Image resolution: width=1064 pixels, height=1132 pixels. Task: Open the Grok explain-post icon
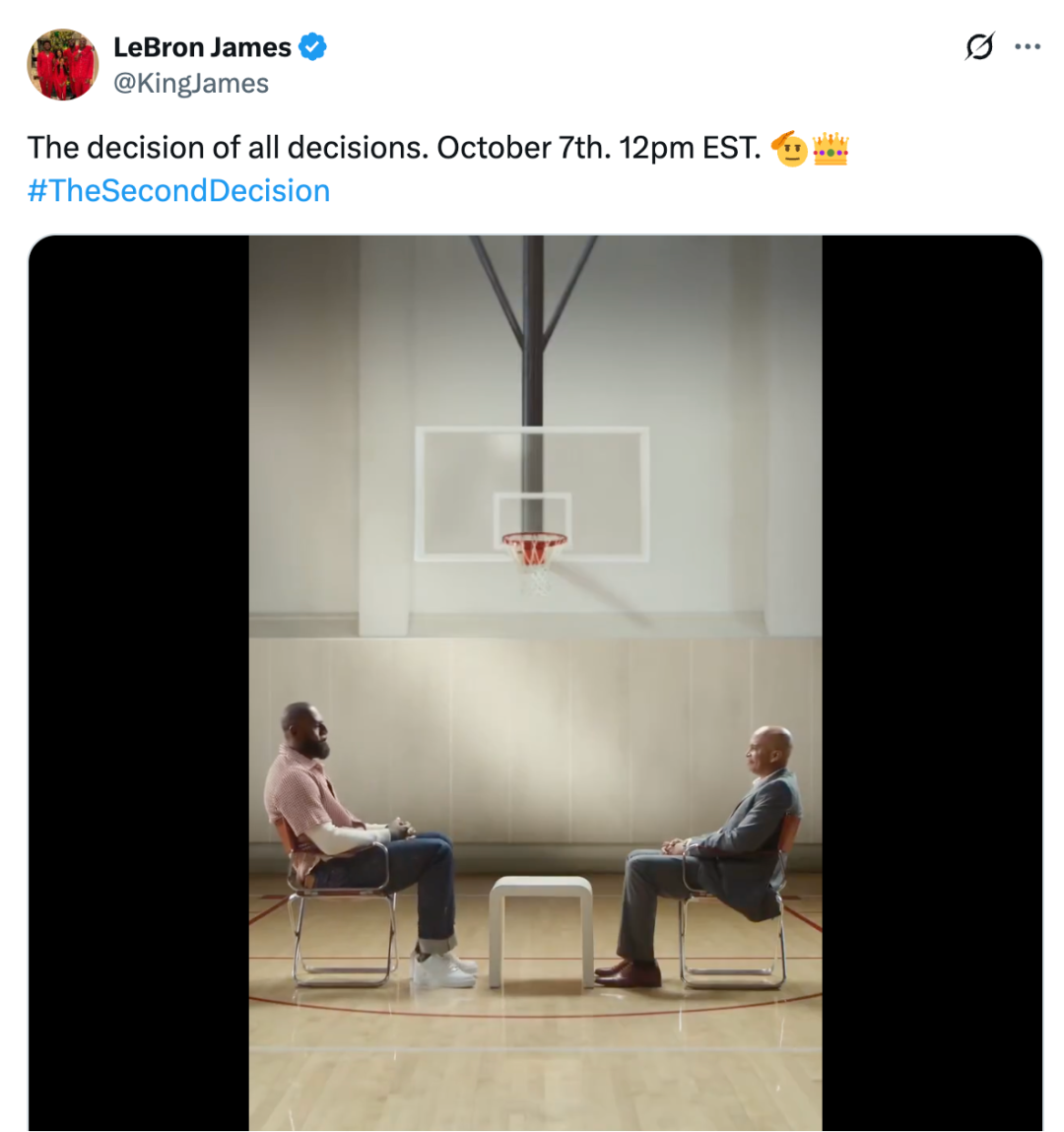tap(979, 46)
